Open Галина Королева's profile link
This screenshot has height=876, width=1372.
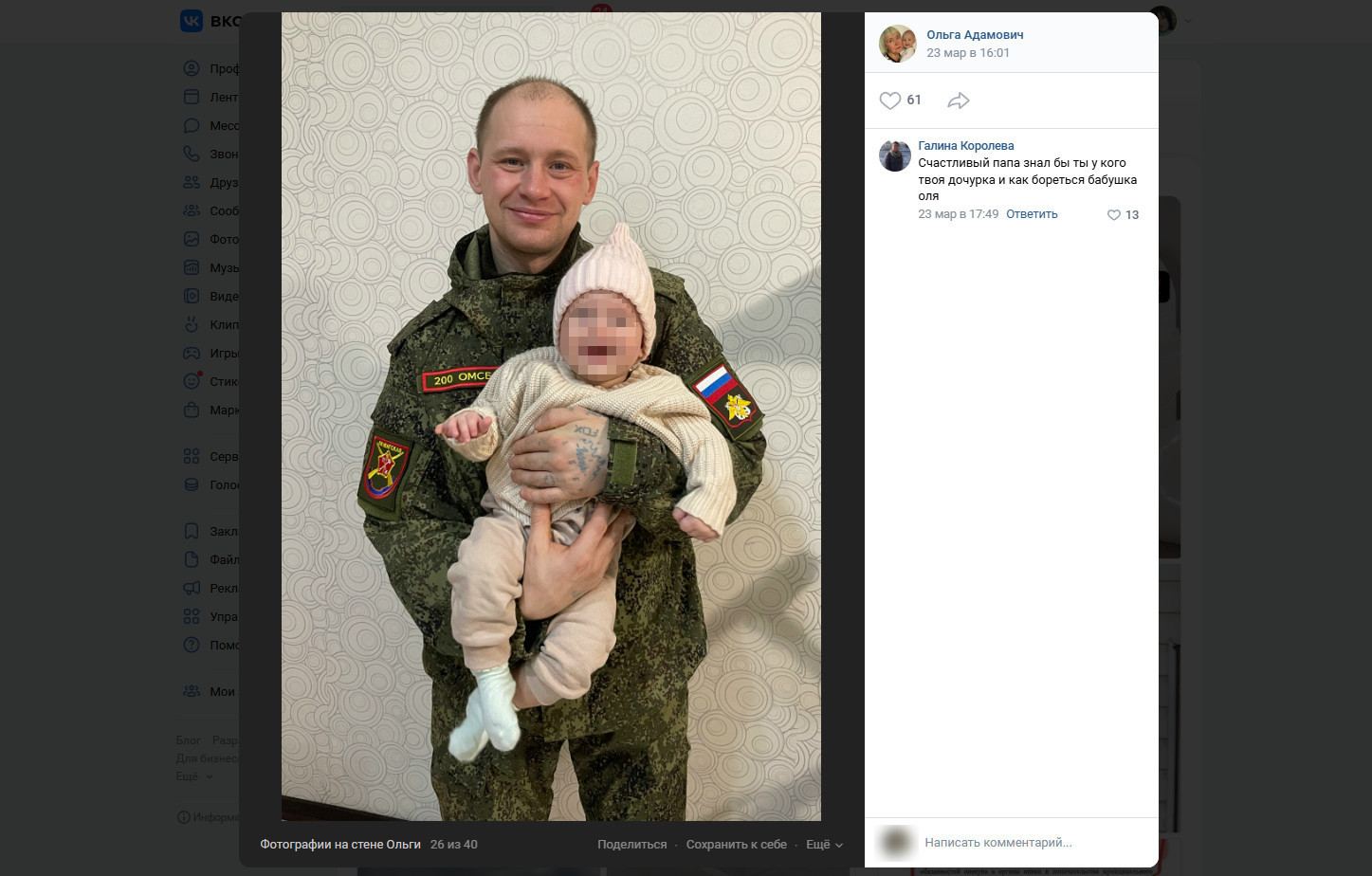click(x=966, y=146)
